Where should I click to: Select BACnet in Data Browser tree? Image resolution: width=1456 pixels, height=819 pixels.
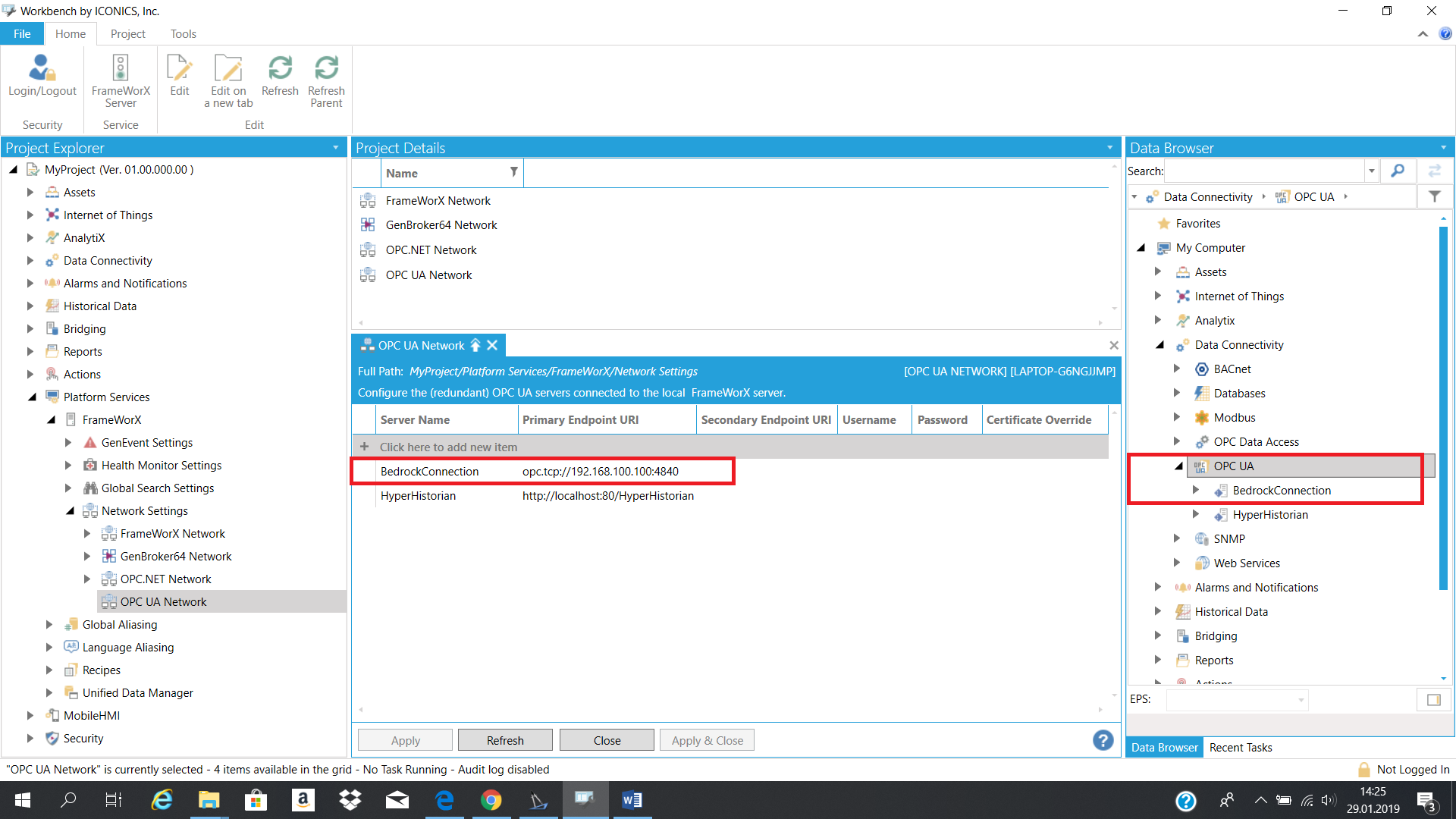pyautogui.click(x=1232, y=369)
